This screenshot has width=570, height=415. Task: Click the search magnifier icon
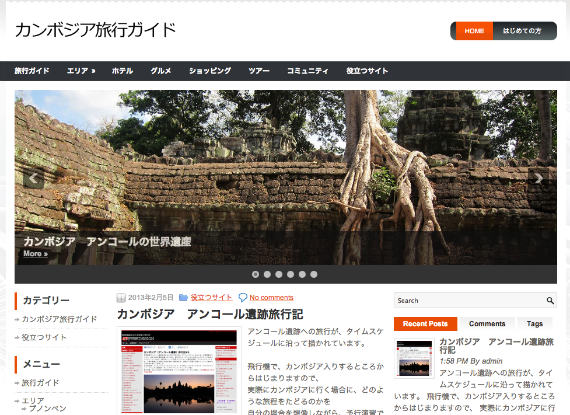click(x=550, y=301)
